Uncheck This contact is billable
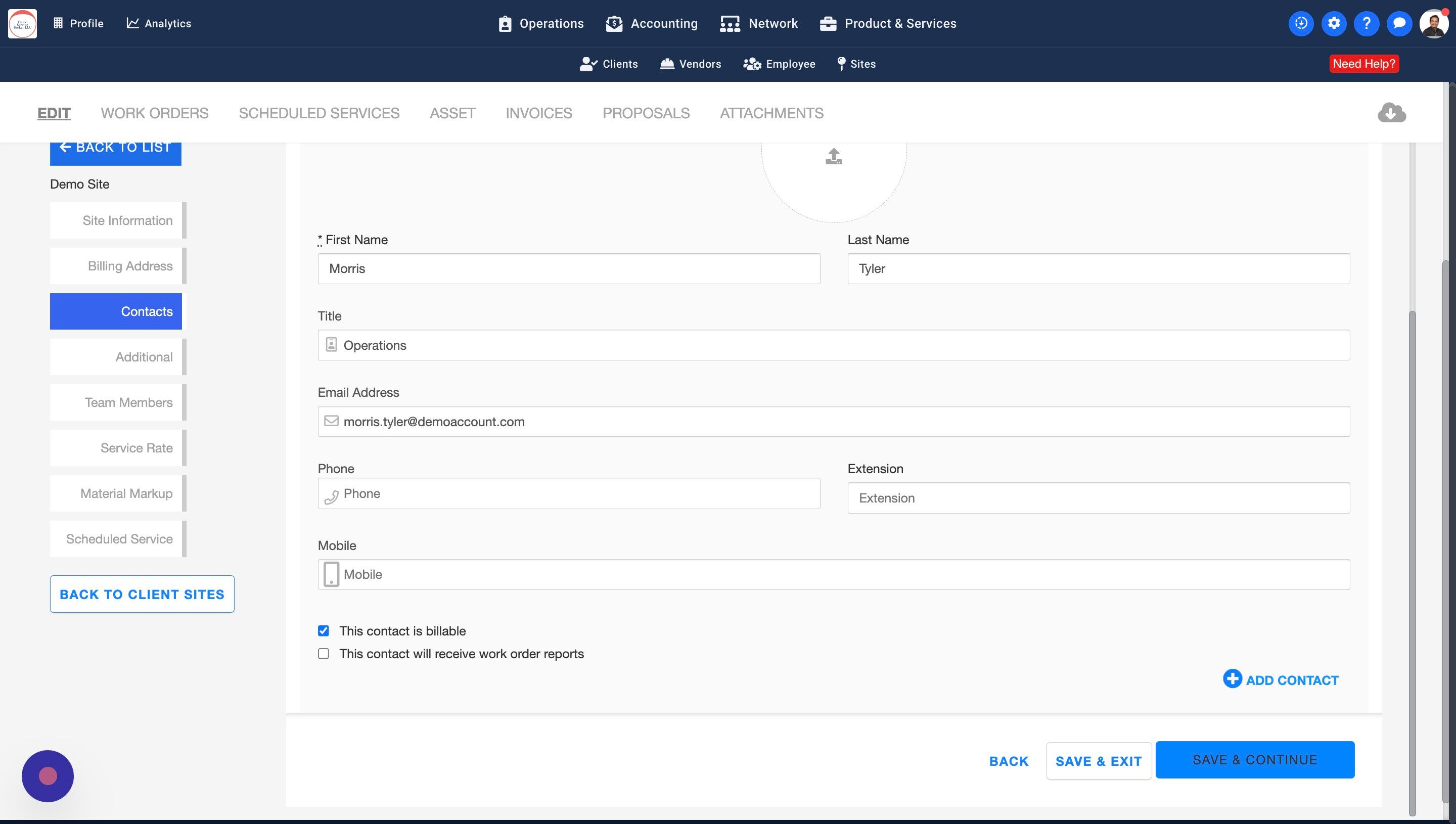The width and height of the screenshot is (1456, 824). (x=323, y=630)
